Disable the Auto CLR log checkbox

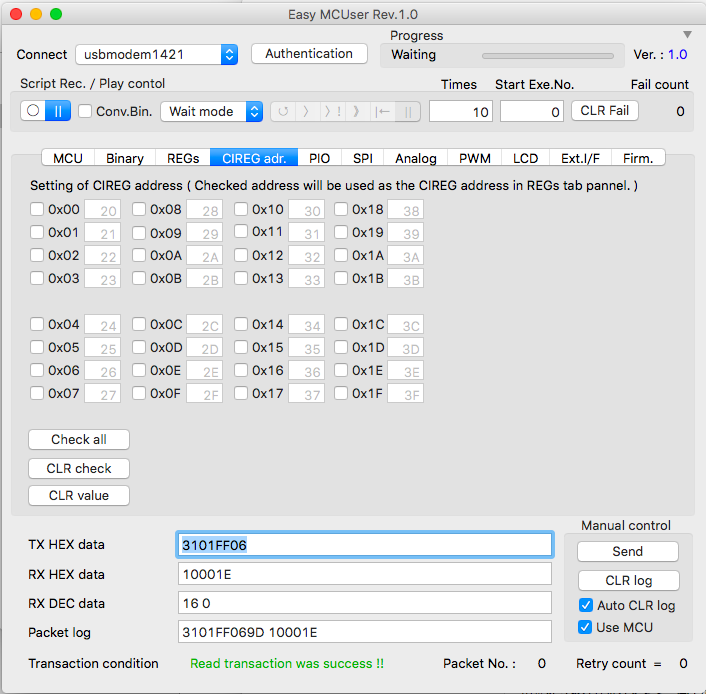[585, 605]
